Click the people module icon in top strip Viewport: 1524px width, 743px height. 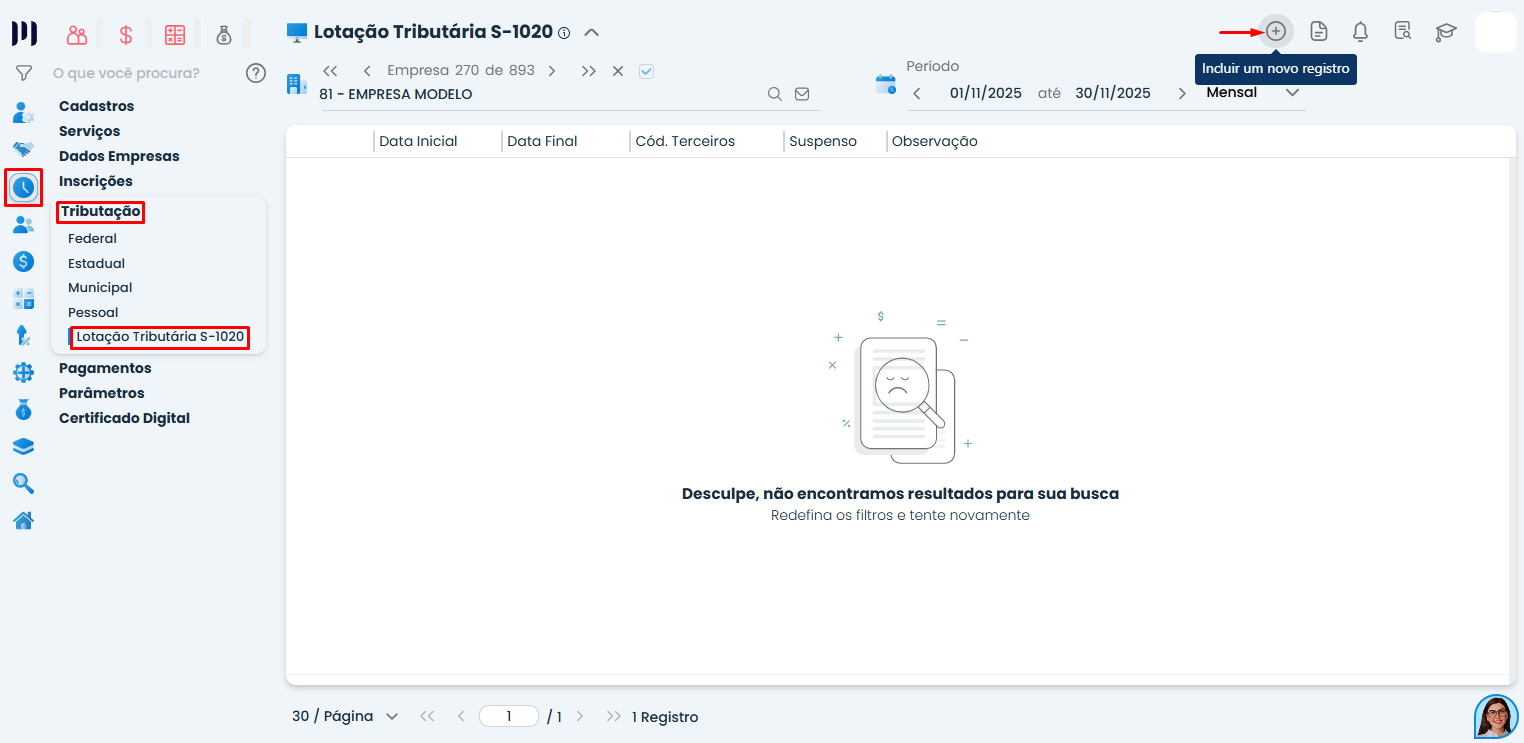(77, 35)
